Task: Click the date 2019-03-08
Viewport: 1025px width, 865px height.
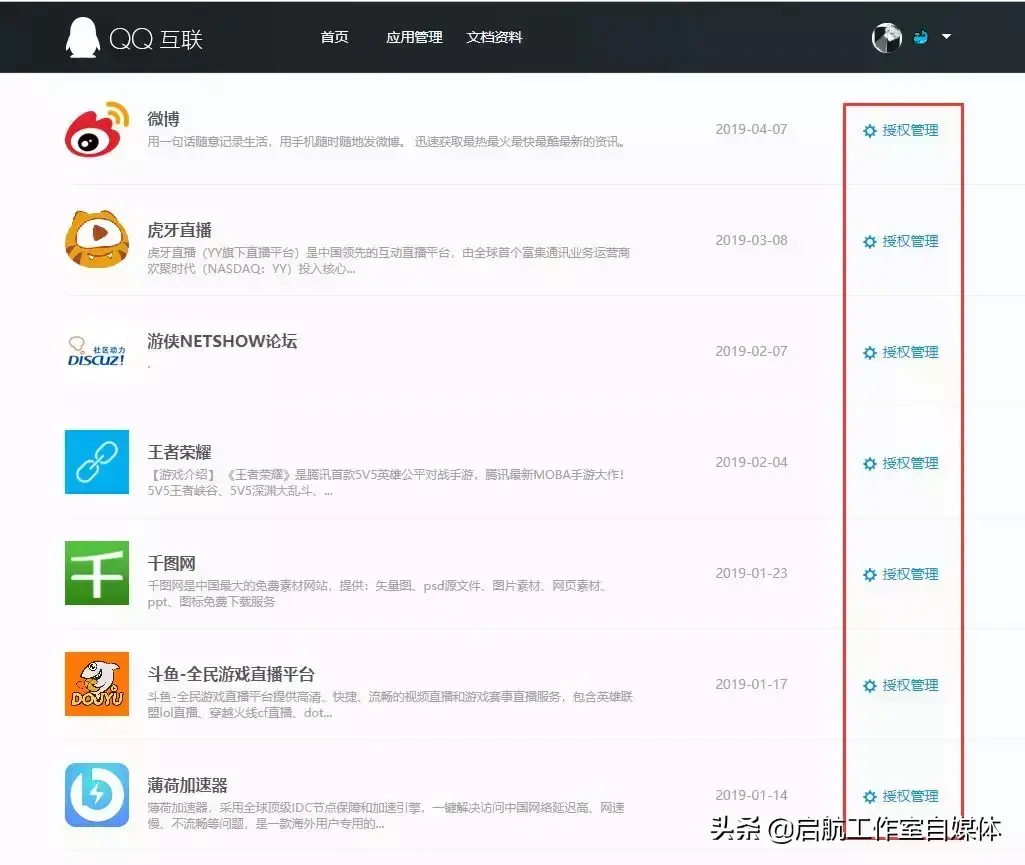Action: click(x=751, y=241)
